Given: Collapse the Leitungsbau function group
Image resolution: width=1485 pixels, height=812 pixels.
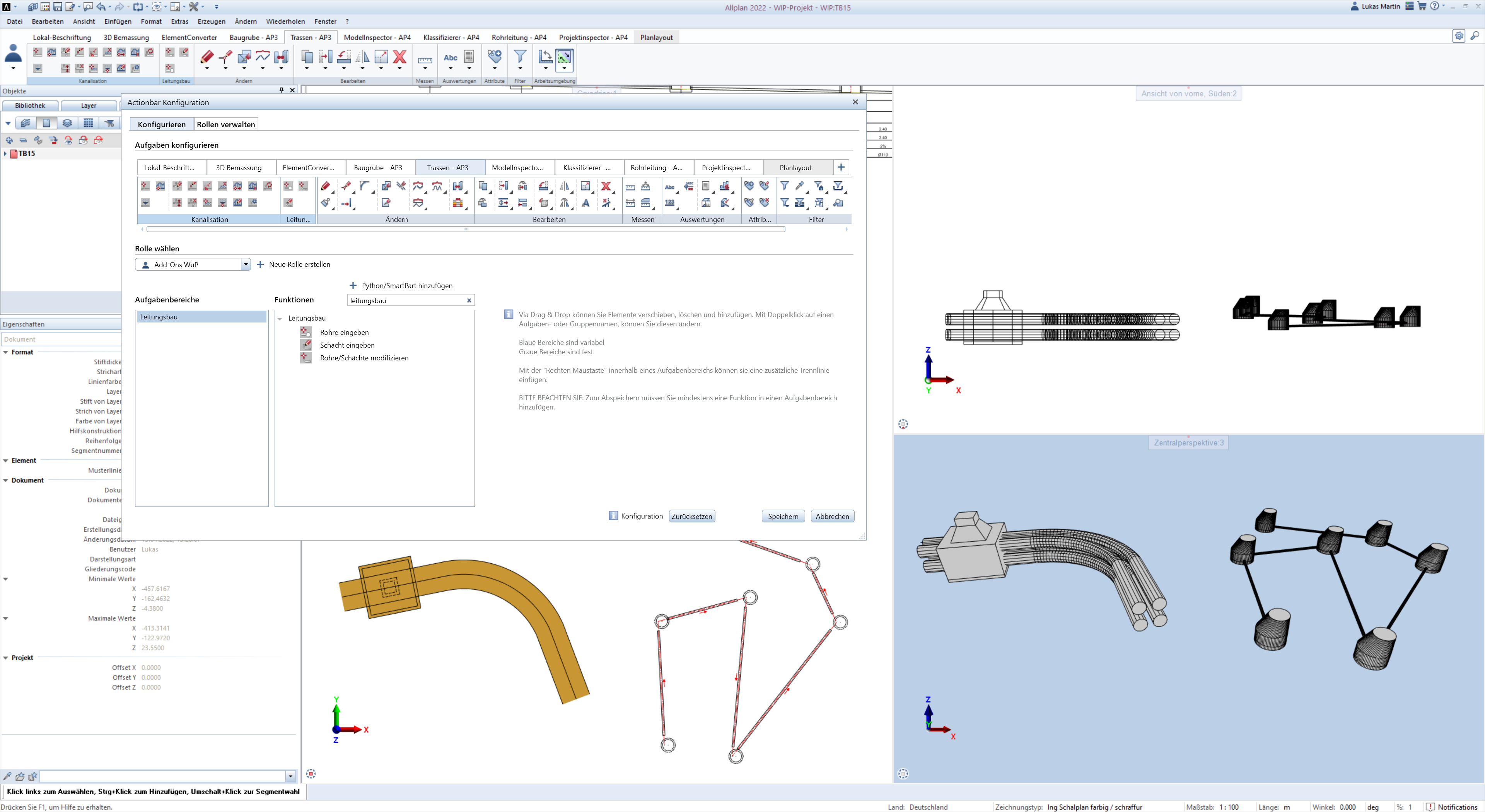Looking at the screenshot, I should [280, 319].
